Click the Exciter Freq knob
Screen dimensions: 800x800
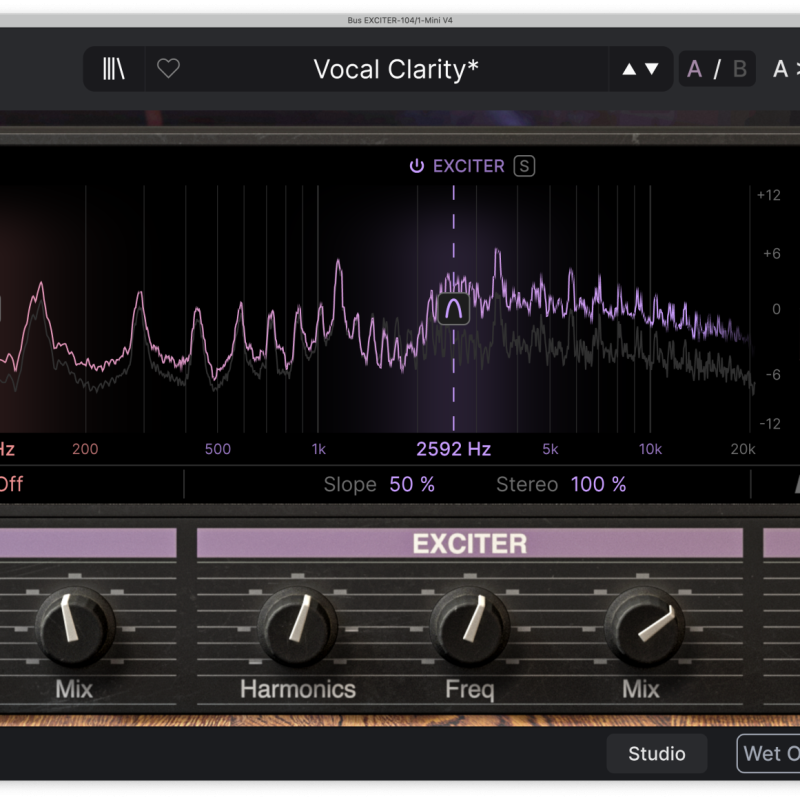(470, 626)
